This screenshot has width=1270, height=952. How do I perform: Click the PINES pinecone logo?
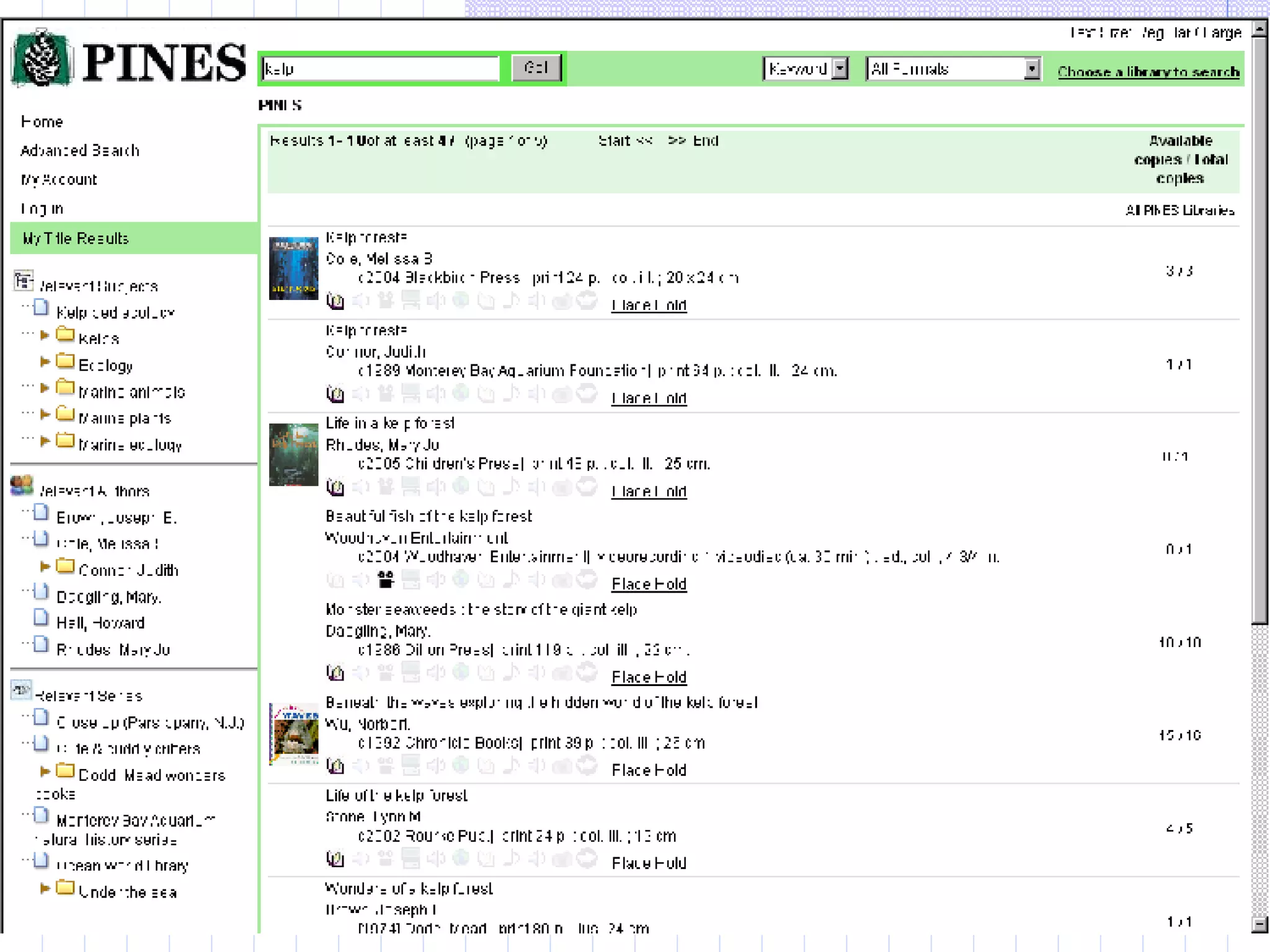[x=42, y=59]
